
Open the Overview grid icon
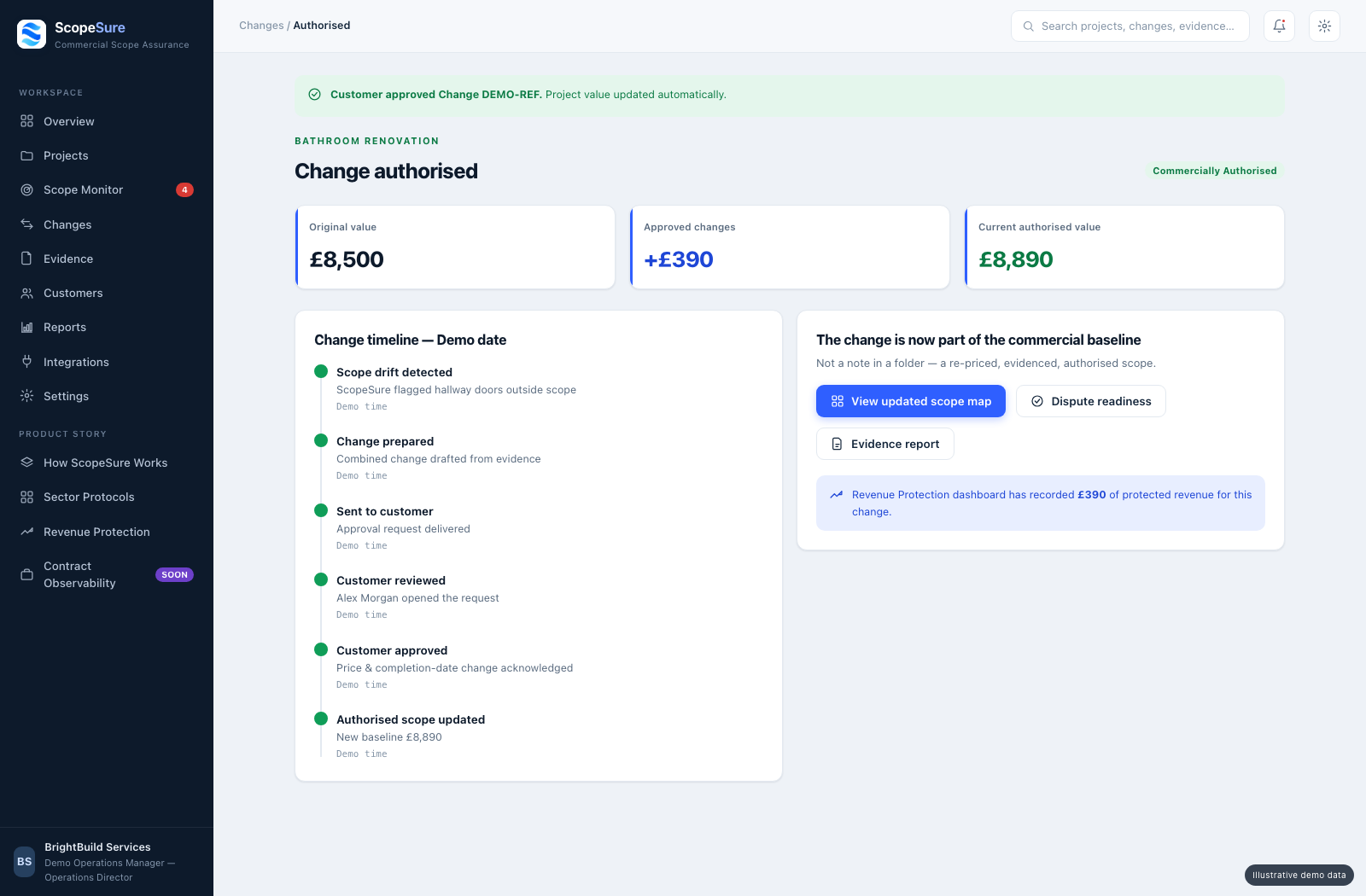[x=27, y=121]
